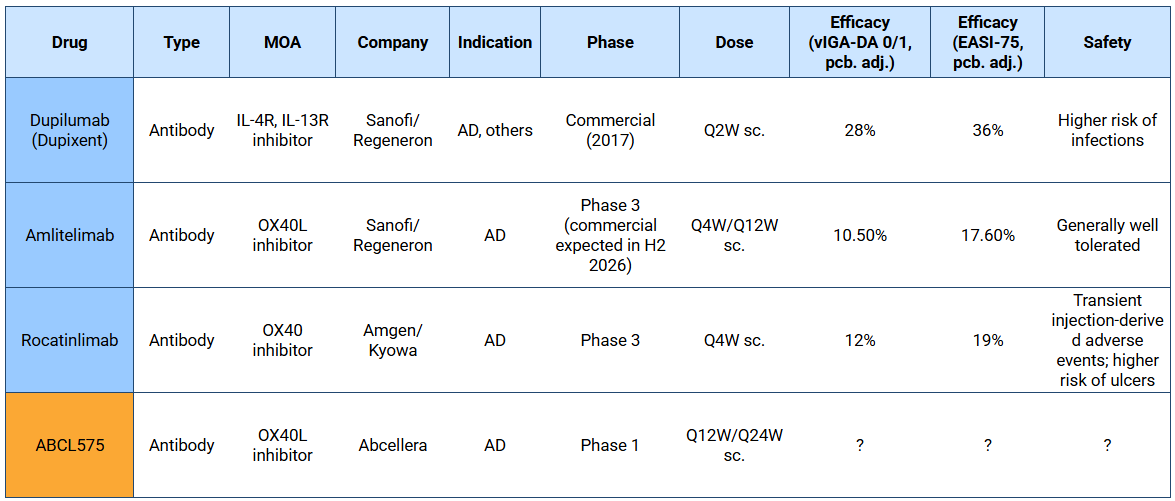Image resolution: width=1175 pixels, height=501 pixels.
Task: Select the IL-4R, IL-13R inhibitor cell
Action: pos(282,130)
